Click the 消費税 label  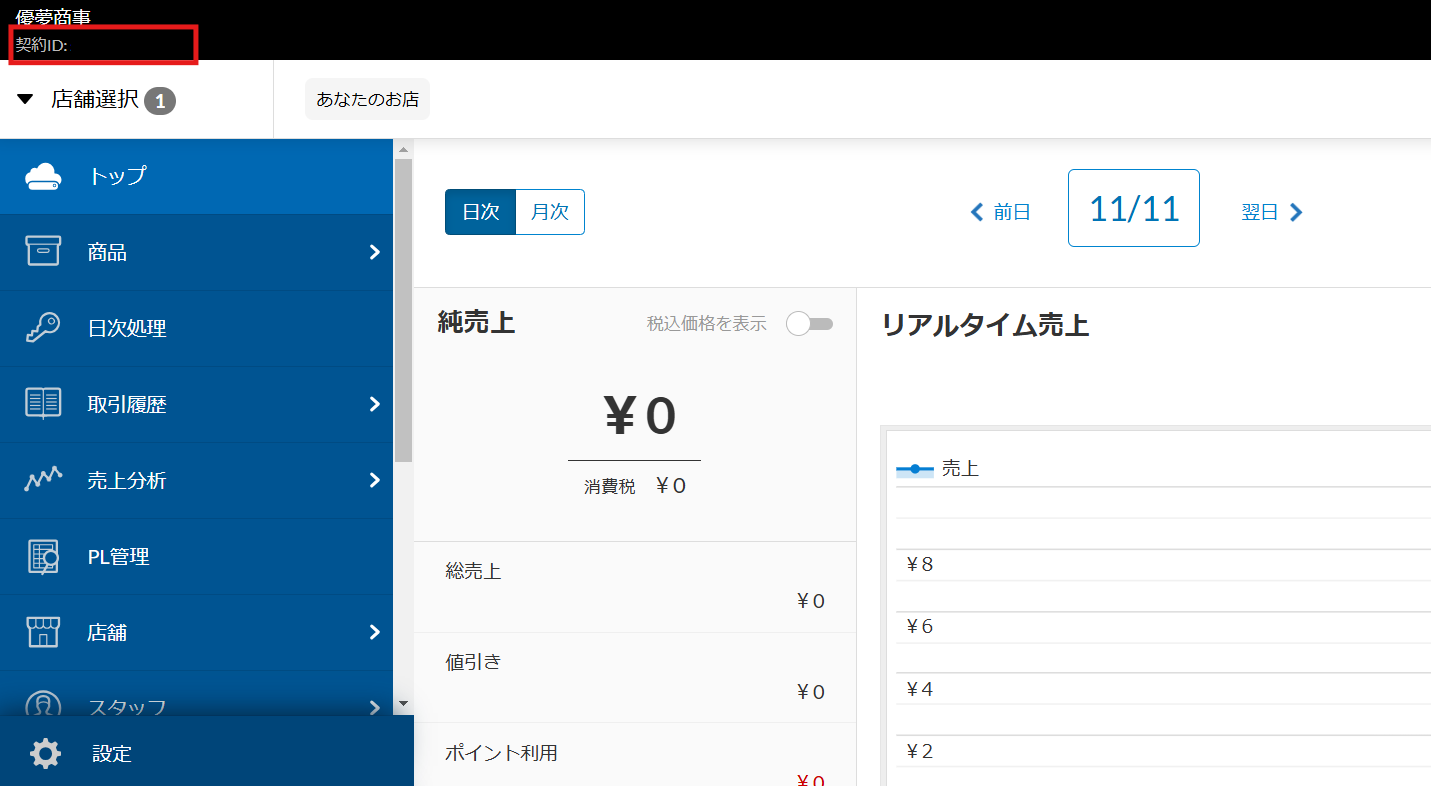[610, 487]
